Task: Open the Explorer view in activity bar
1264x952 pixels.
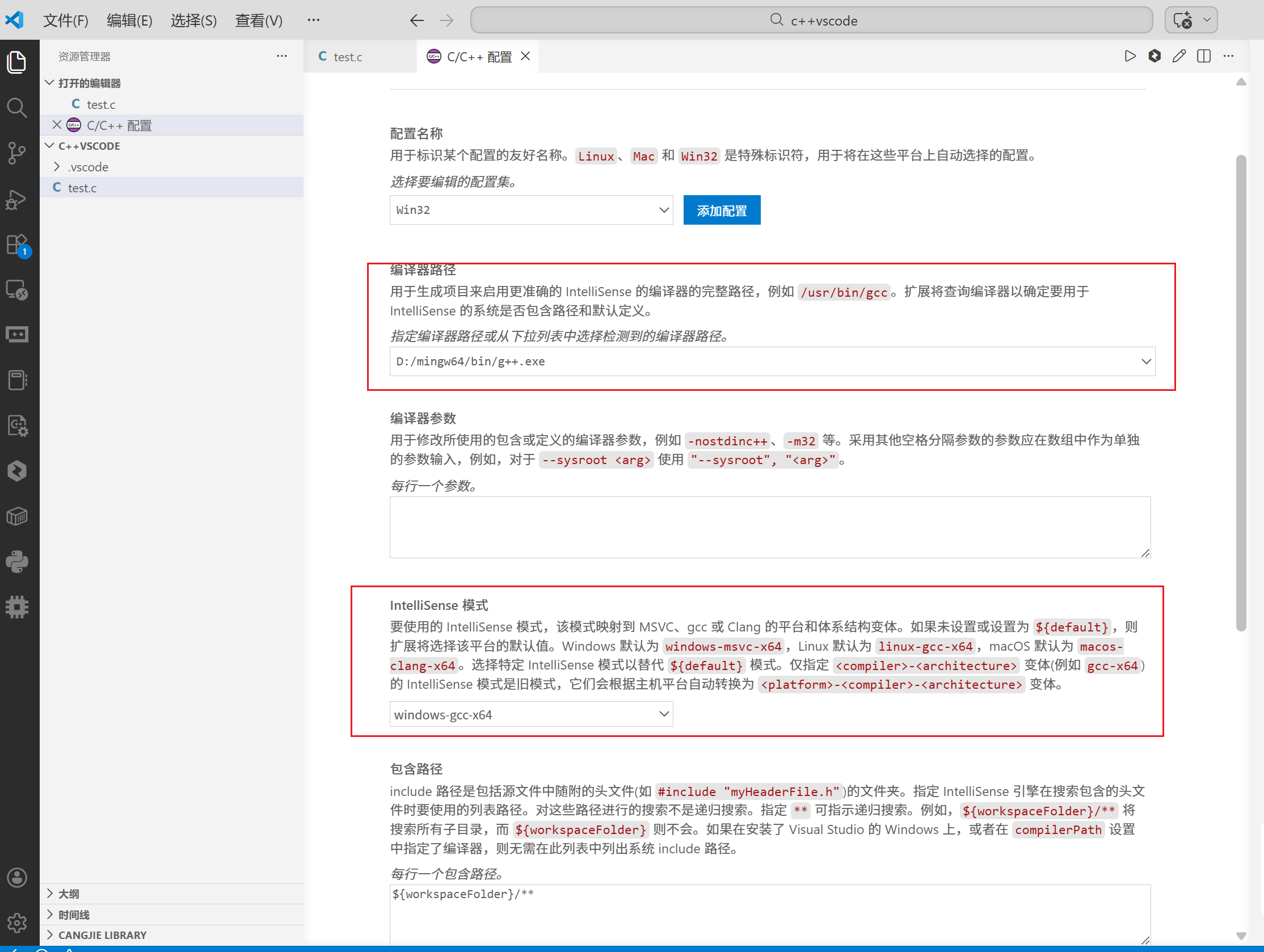Action: tap(16, 62)
